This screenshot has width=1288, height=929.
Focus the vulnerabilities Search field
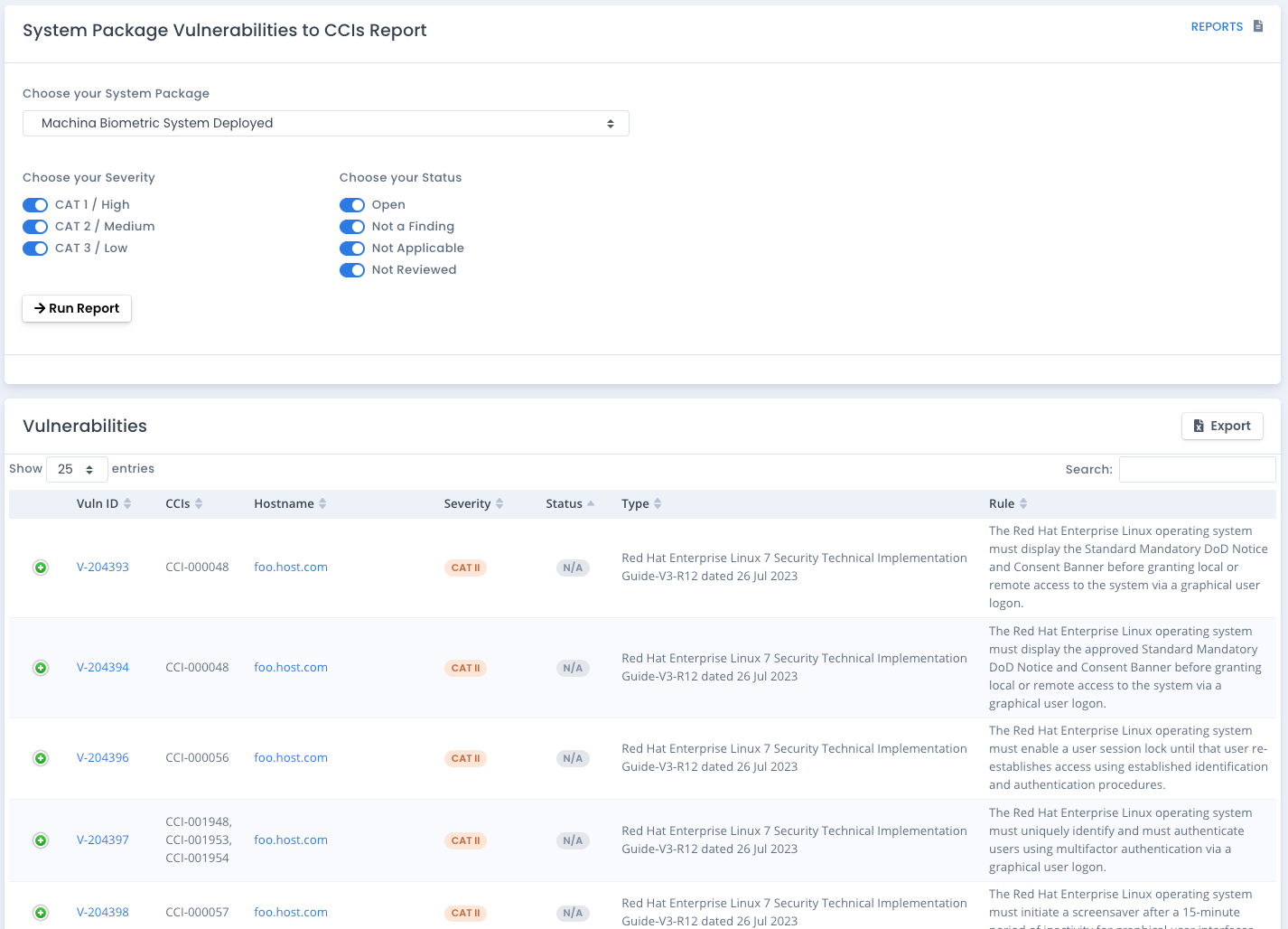pyautogui.click(x=1197, y=469)
